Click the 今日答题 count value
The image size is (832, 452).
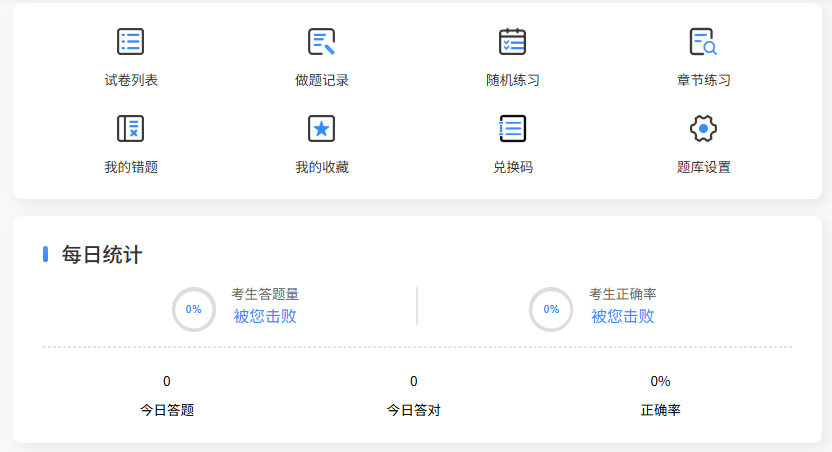(x=167, y=381)
